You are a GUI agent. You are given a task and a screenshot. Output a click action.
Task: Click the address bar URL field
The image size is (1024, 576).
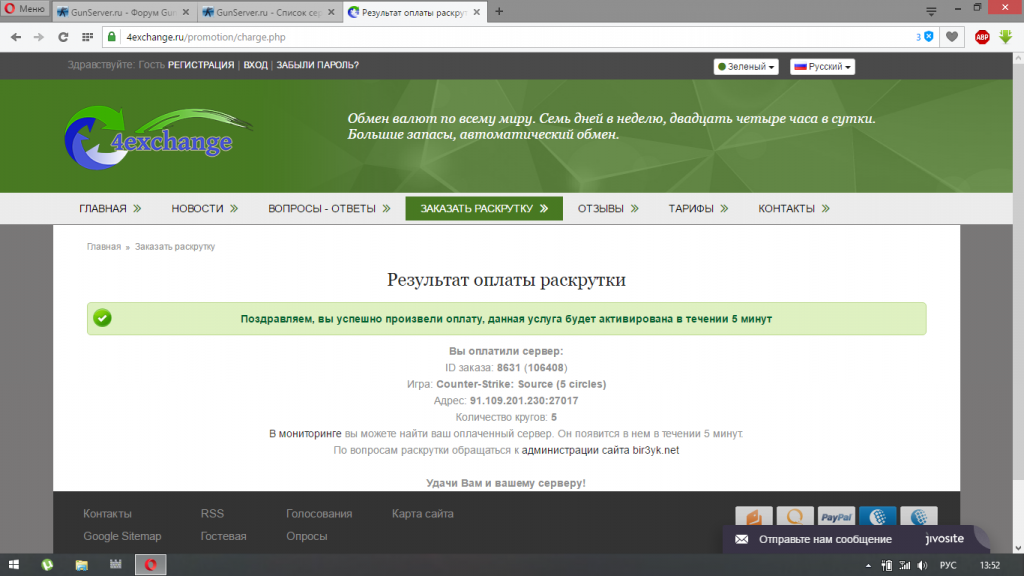(500, 37)
